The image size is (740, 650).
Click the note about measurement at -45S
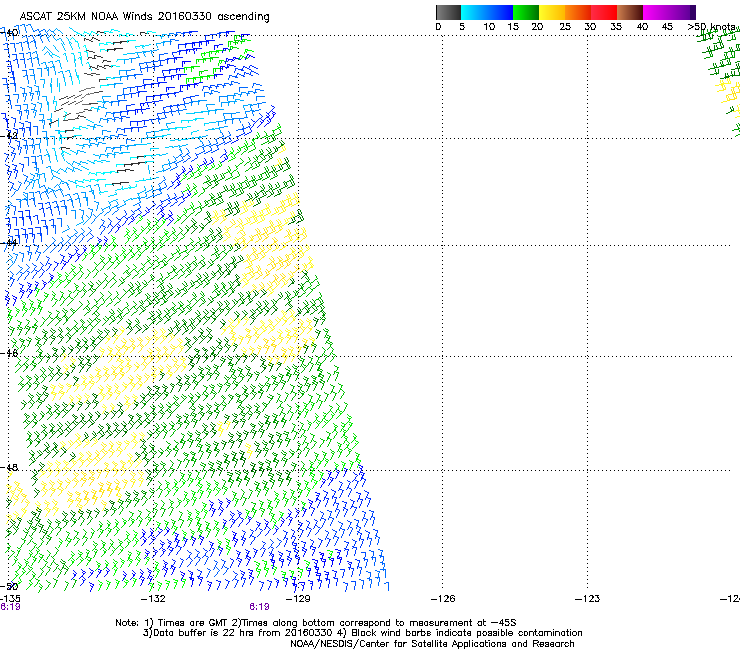(374, 623)
